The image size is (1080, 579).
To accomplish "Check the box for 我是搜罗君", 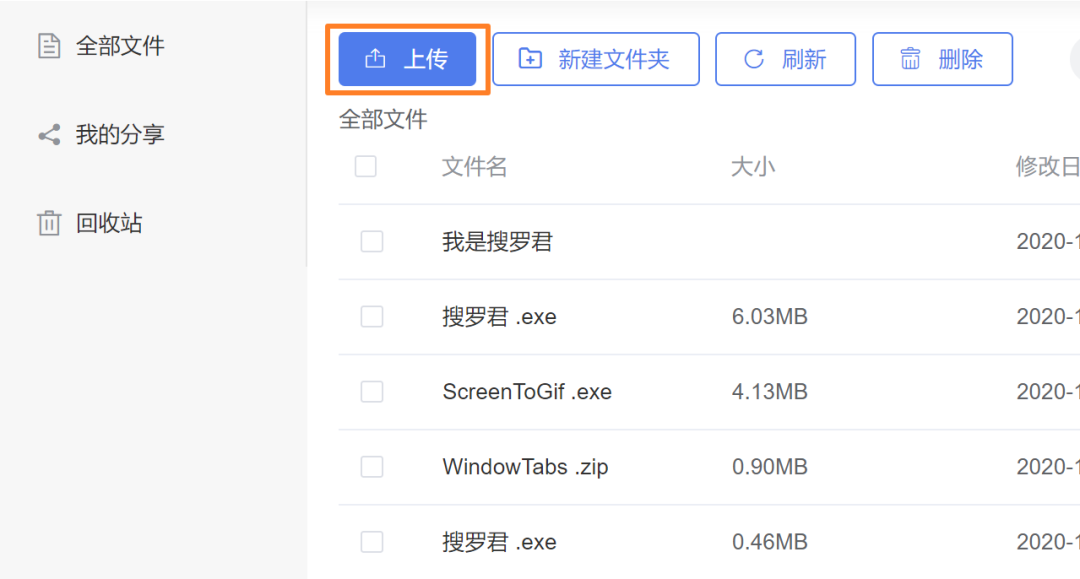I will click(372, 242).
